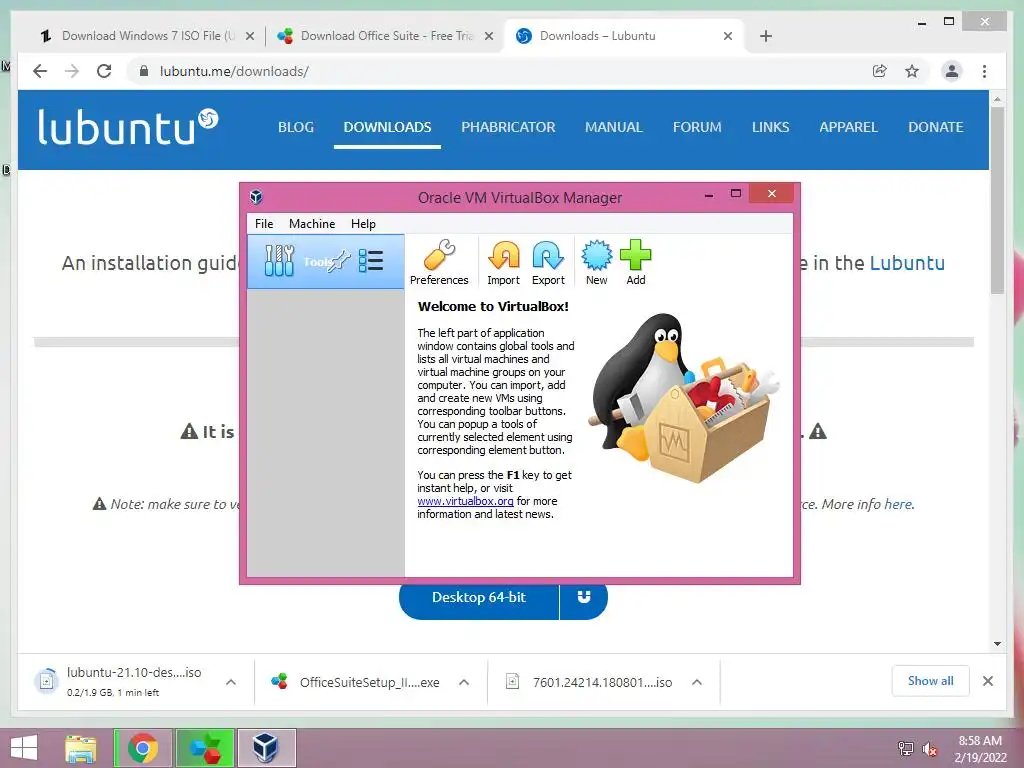Expand options for OfficeSuiteSetup exe download

pos(464,682)
